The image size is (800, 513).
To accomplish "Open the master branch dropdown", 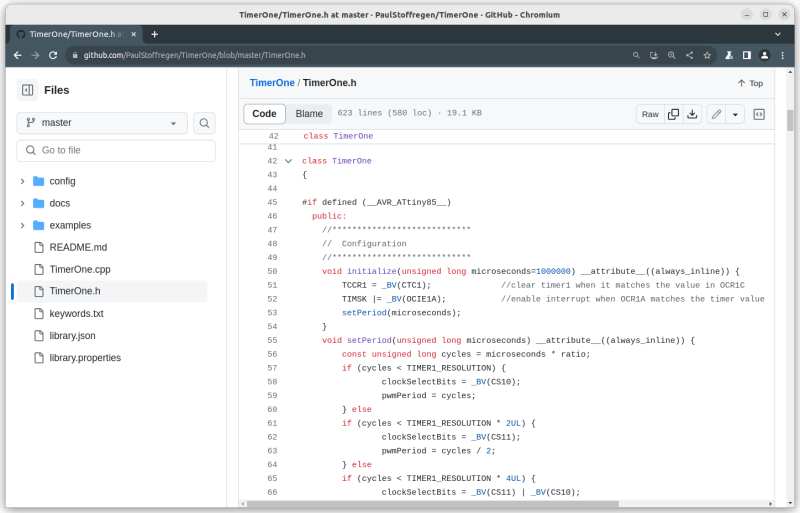I will (102, 123).
